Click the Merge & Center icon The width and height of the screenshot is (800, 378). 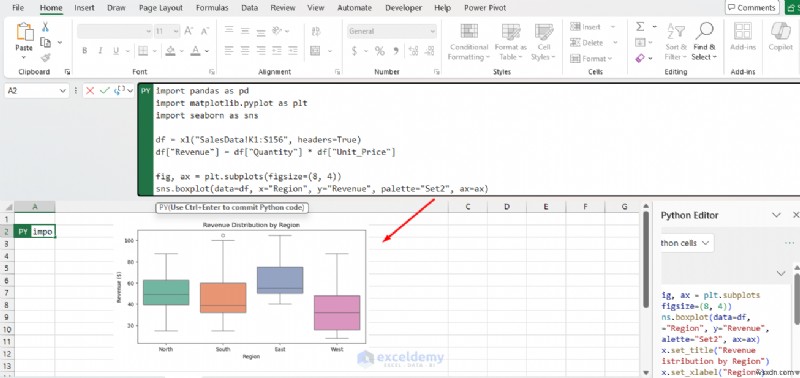(x=315, y=51)
